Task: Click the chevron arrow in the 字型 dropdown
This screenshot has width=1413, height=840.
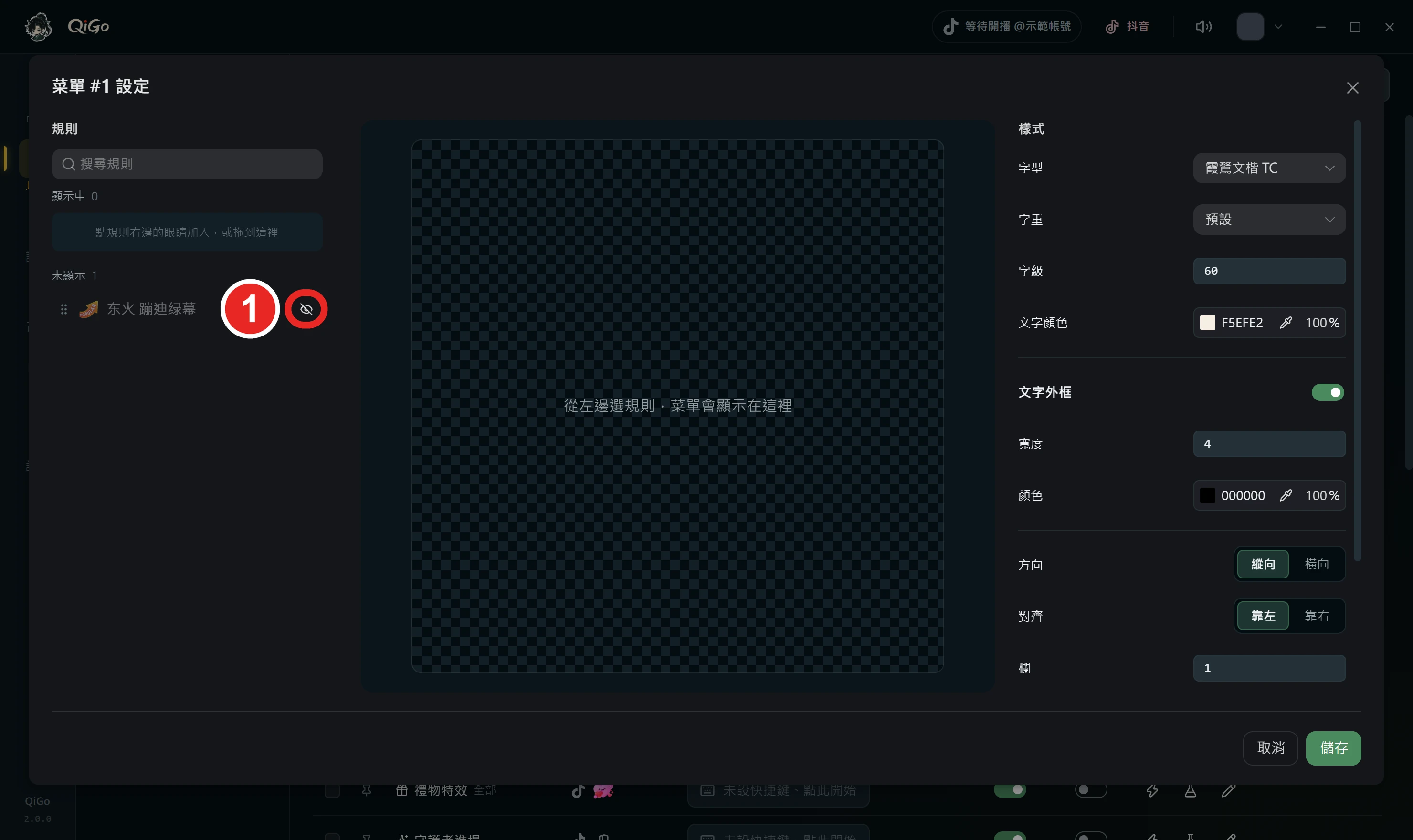Action: pos(1330,168)
